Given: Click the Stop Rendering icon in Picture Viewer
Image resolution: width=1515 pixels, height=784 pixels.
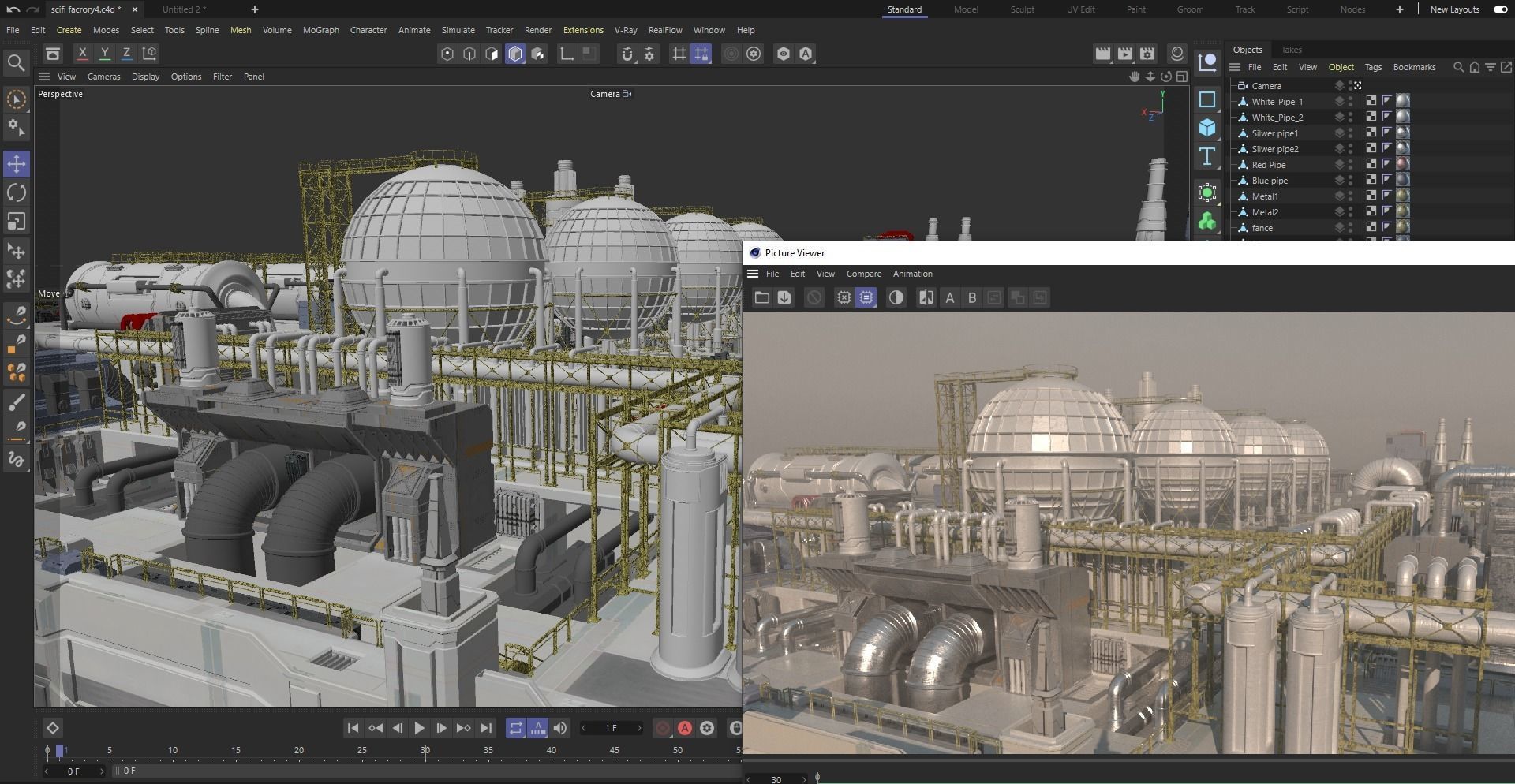Looking at the screenshot, I should (814, 297).
